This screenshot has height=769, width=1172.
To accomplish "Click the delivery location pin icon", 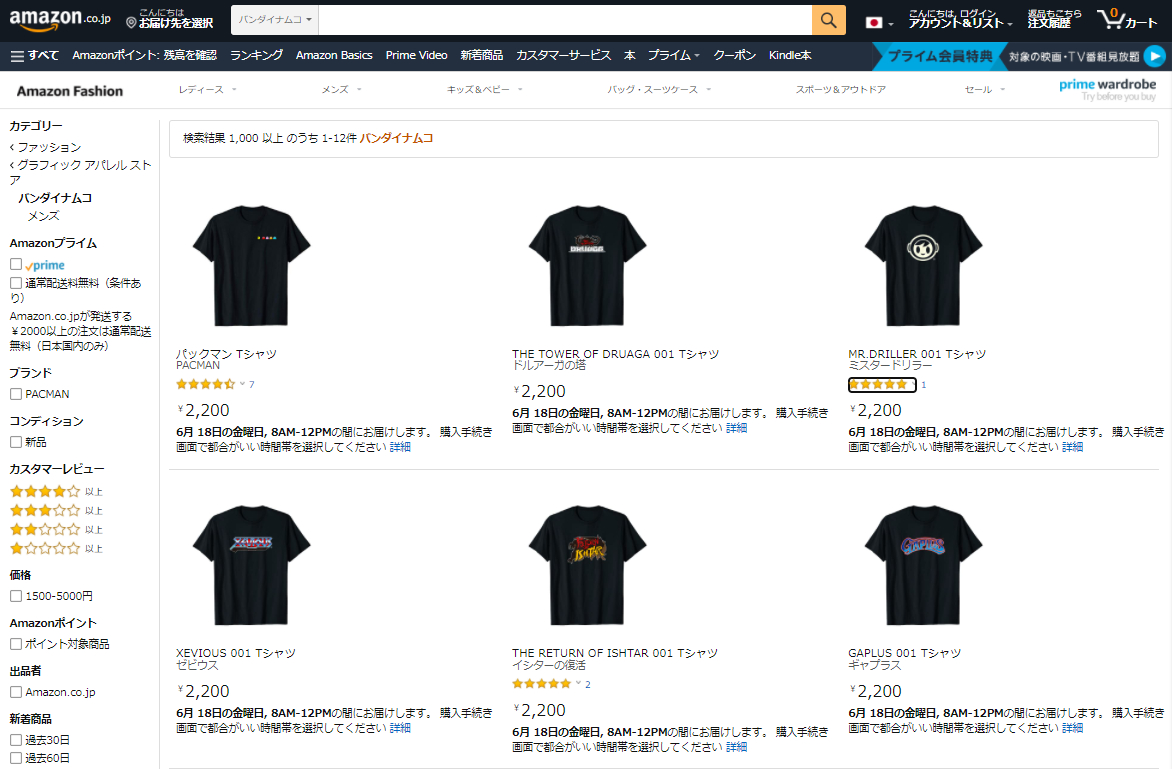I will (x=132, y=22).
